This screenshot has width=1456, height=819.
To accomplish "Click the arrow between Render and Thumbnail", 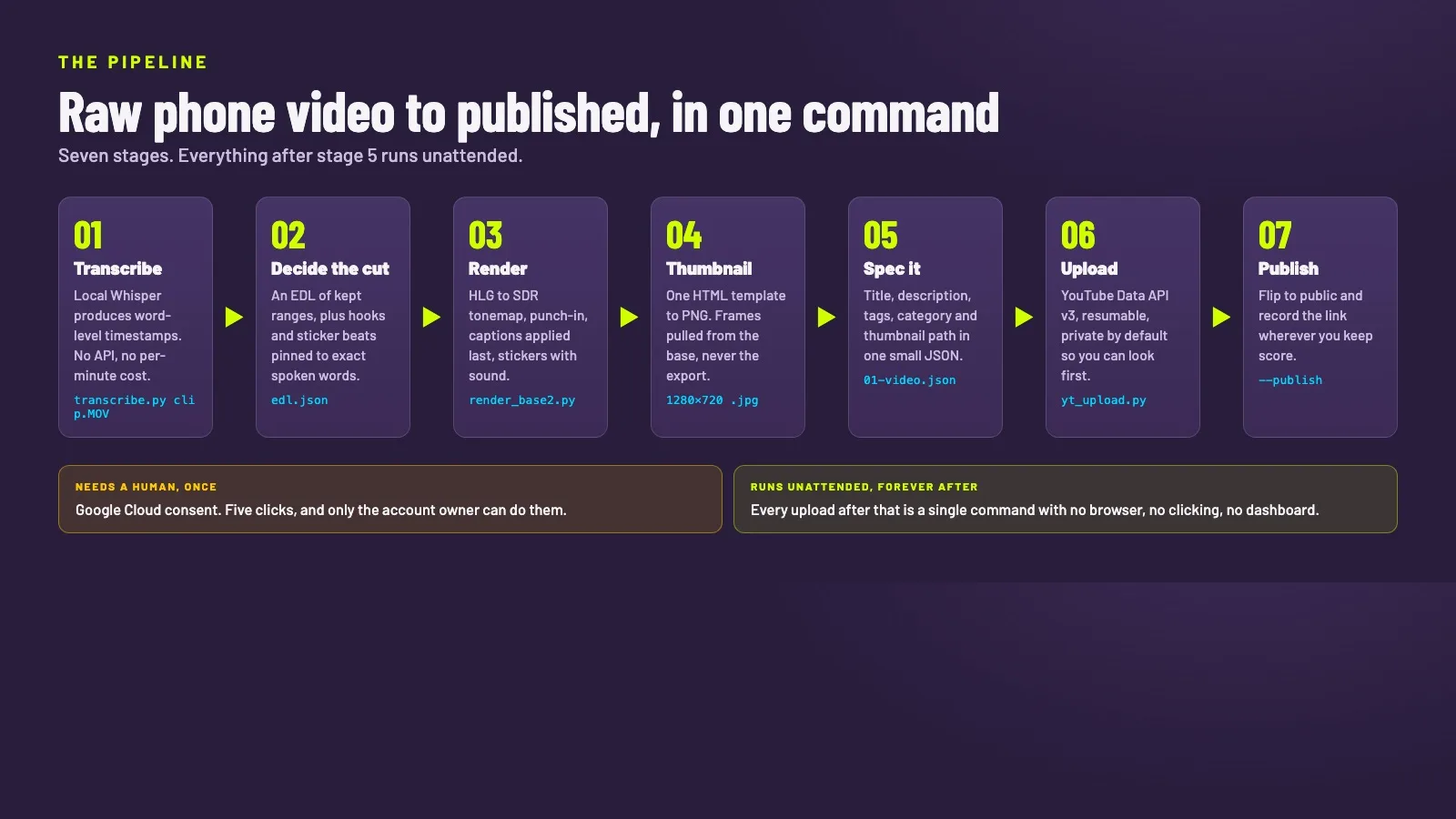I will click(630, 317).
